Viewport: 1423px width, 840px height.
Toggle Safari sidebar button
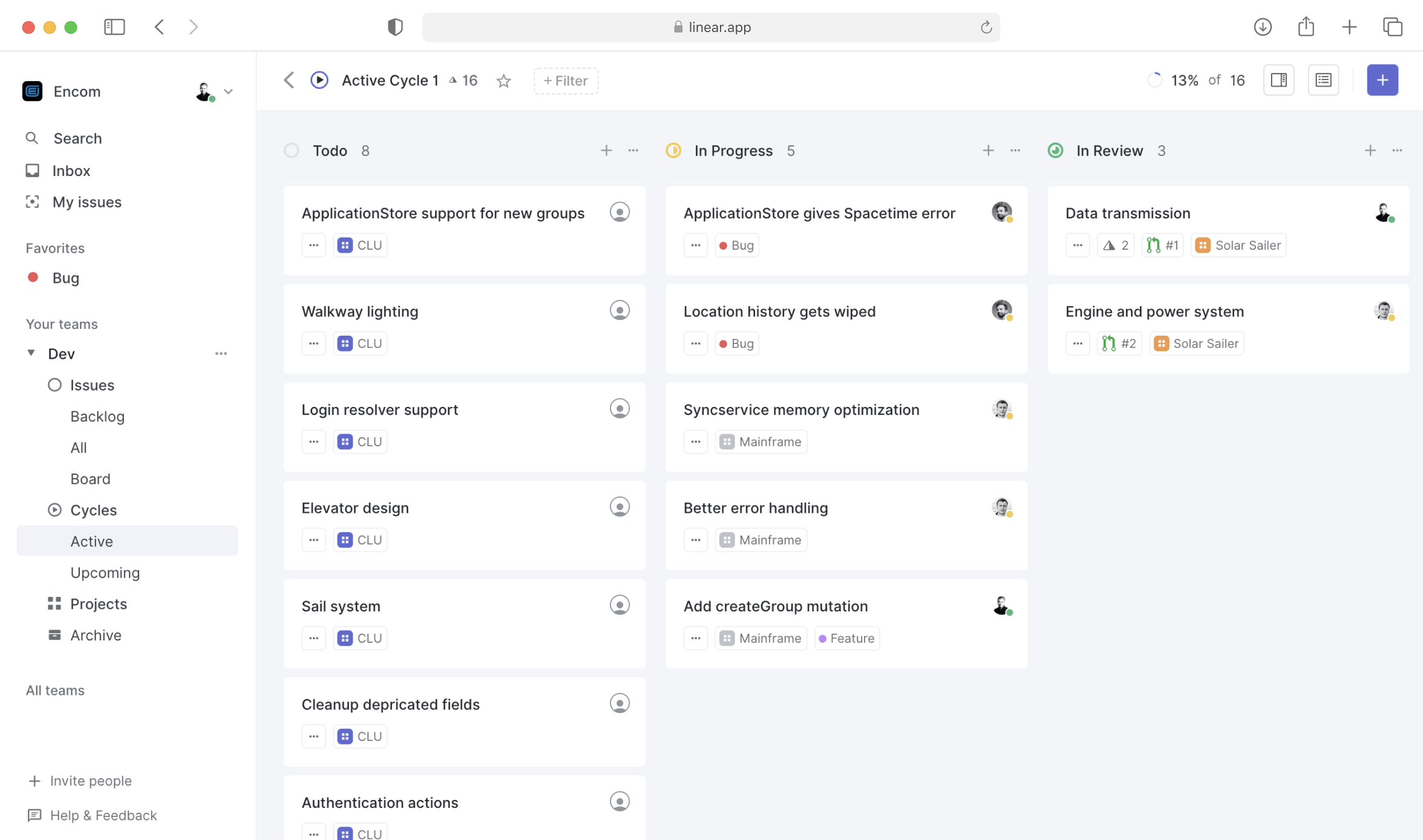coord(114,27)
